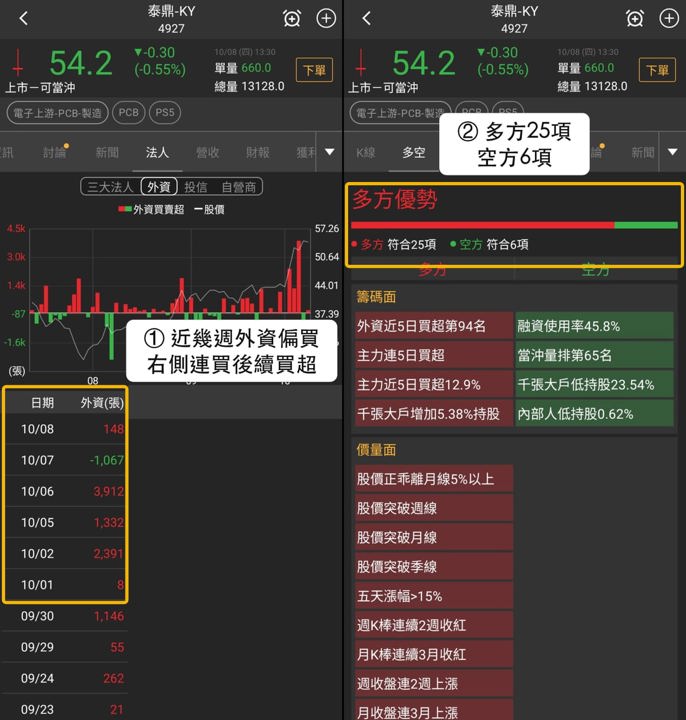Set price alert in right panel
This screenshot has width=686, height=720.
[635, 19]
